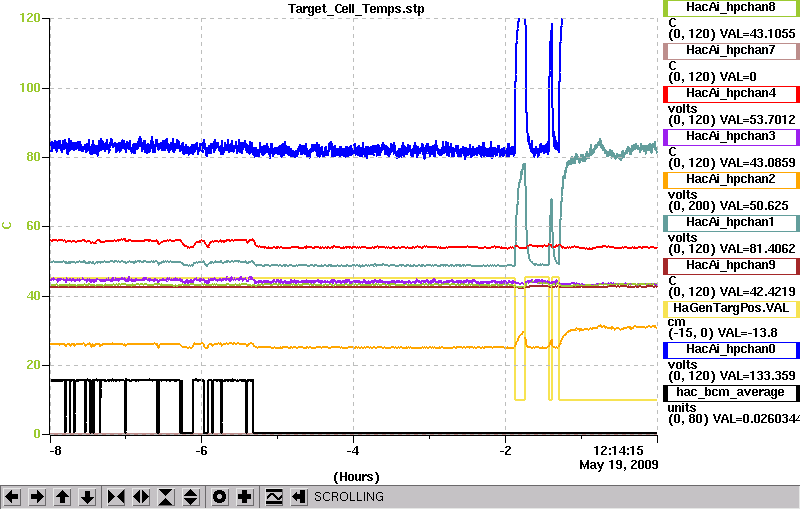This screenshot has width=800, height=509.
Task: Click the (Hours) x-axis label
Action: (x=356, y=477)
